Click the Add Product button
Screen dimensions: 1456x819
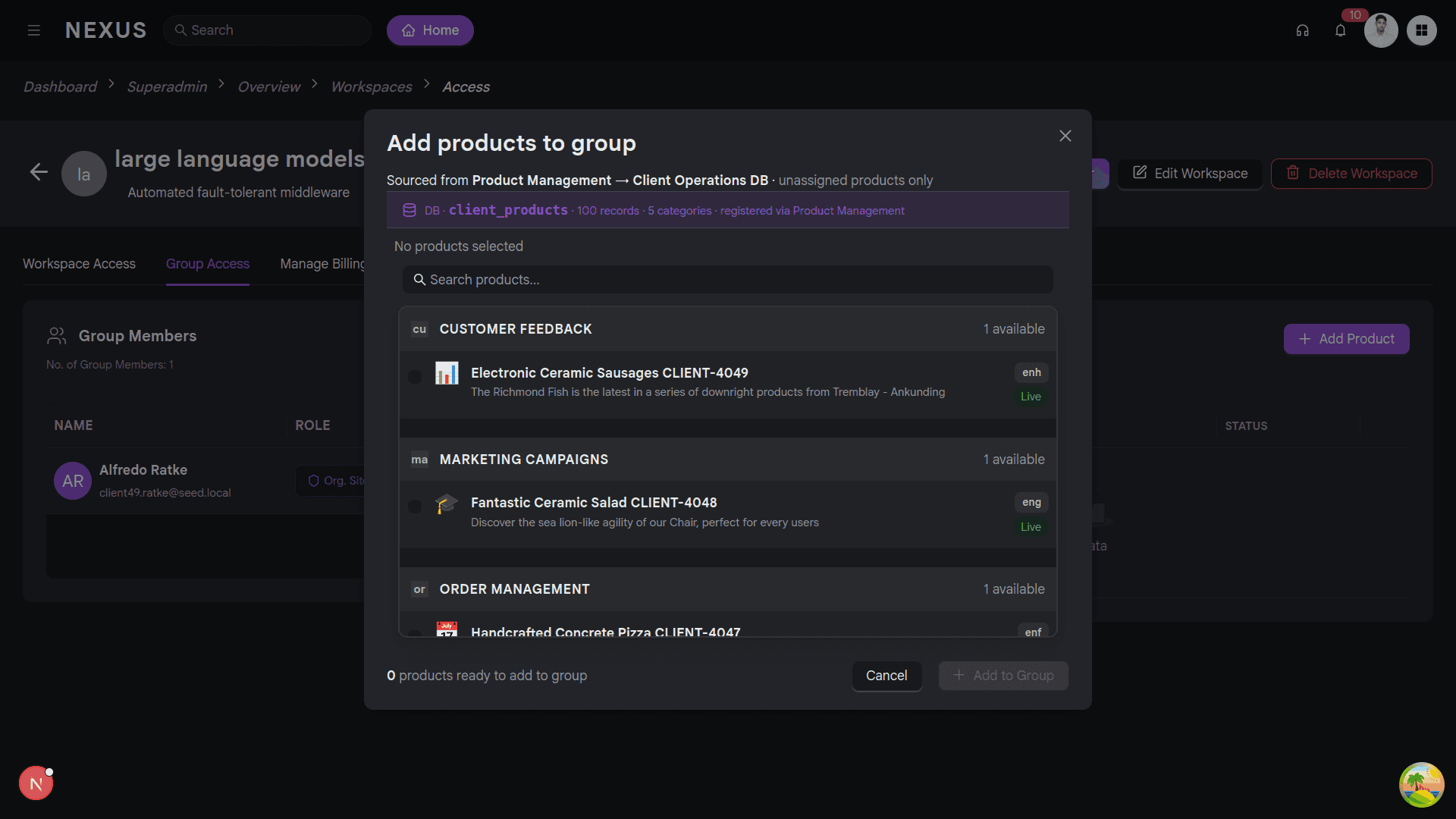click(1346, 339)
